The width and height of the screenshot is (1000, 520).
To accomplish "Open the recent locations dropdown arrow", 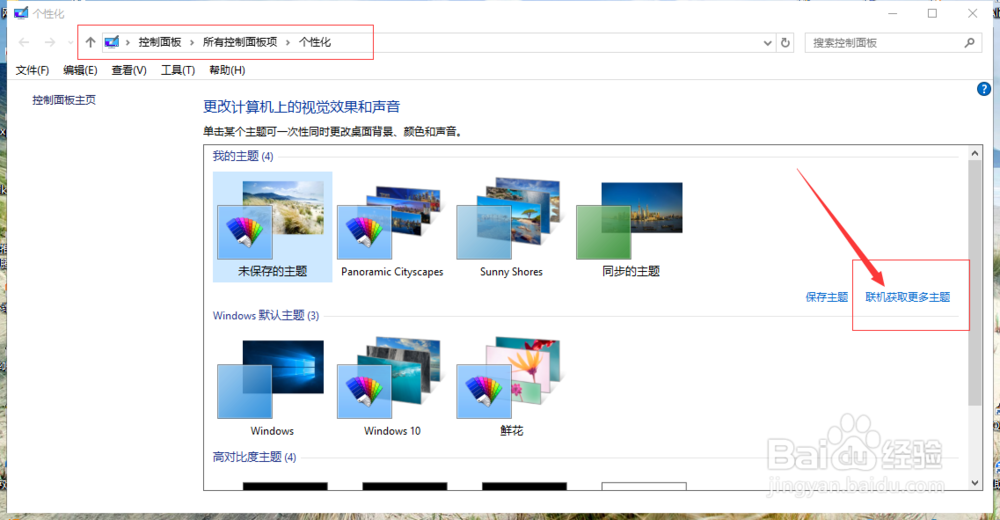I will pos(70,43).
